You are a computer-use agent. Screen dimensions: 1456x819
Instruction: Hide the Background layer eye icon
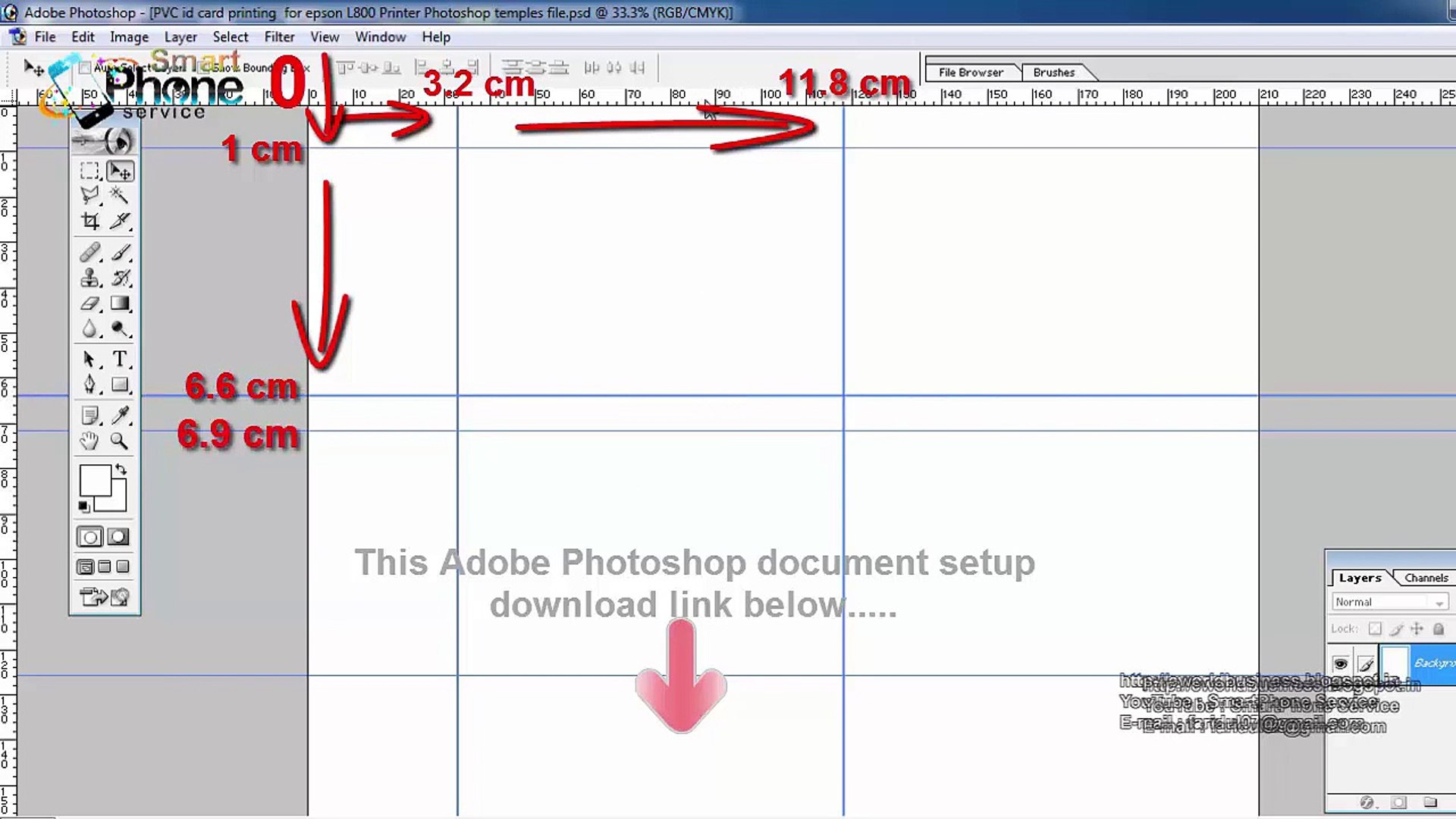[x=1340, y=664]
